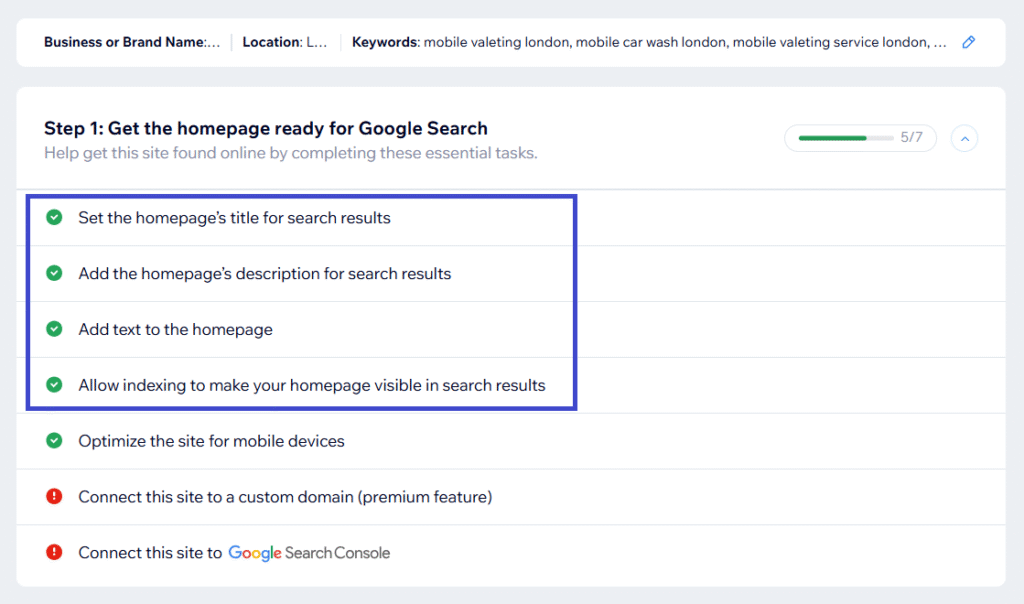Click the pencil edit icon beside Keywords
The width and height of the screenshot is (1024, 604).
[968, 43]
